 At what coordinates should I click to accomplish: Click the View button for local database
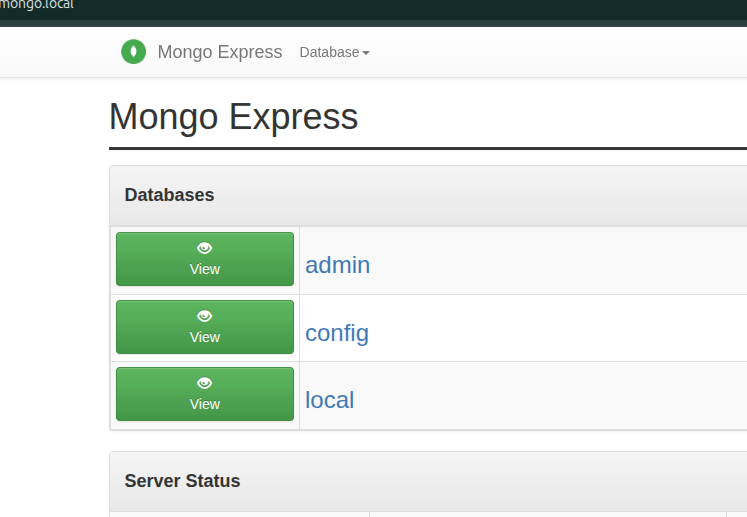coord(205,394)
